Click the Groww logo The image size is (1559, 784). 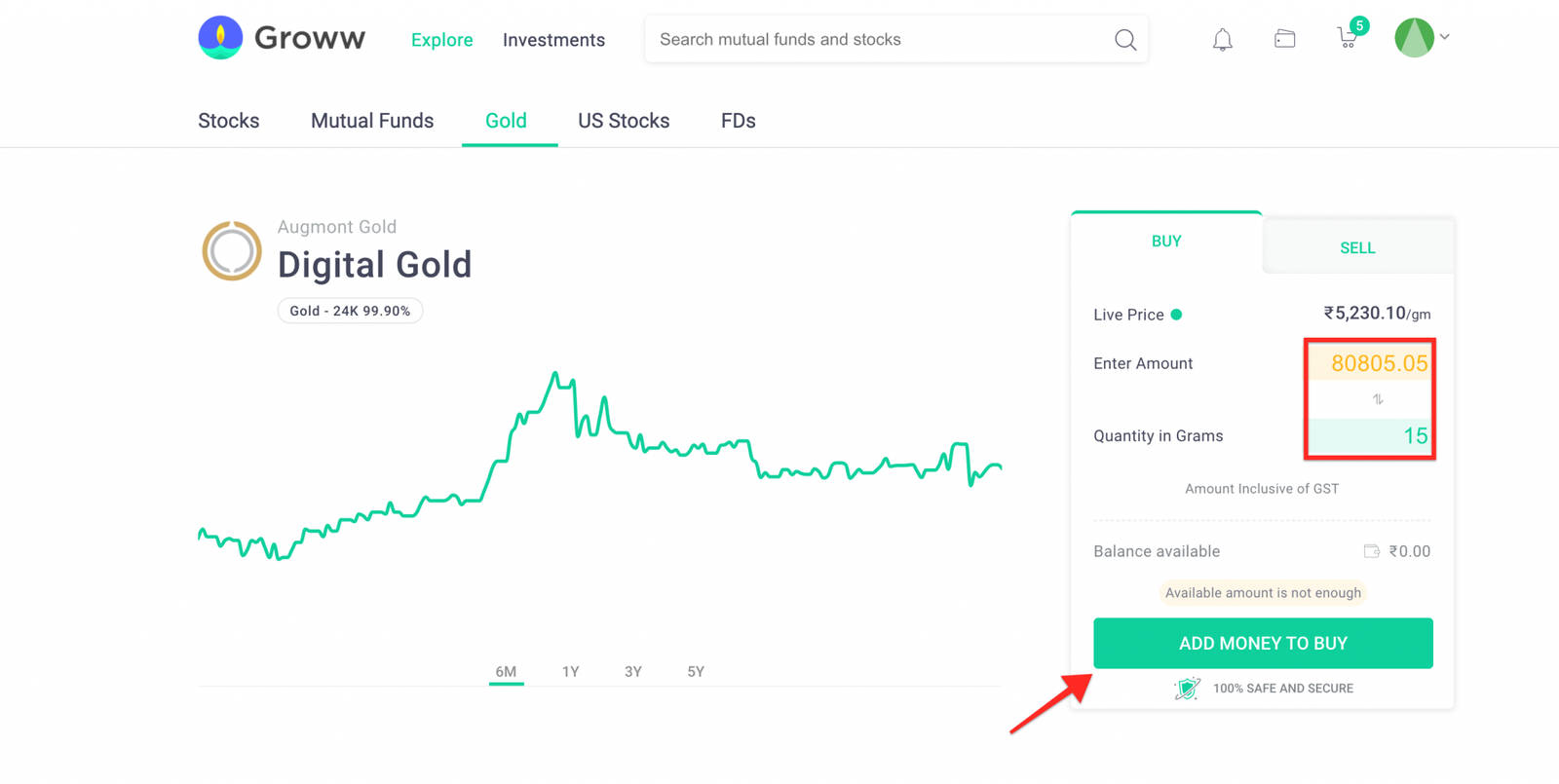pyautogui.click(x=282, y=38)
